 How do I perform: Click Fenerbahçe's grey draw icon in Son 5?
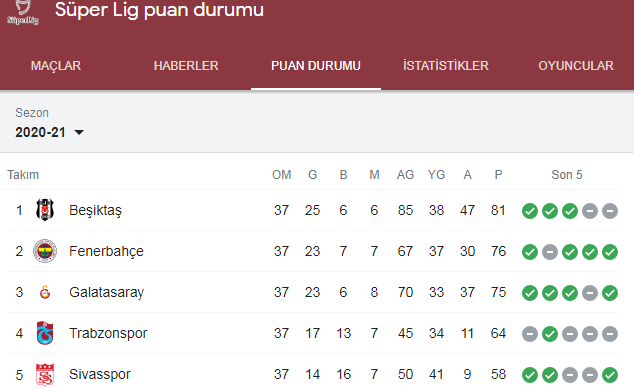point(550,252)
